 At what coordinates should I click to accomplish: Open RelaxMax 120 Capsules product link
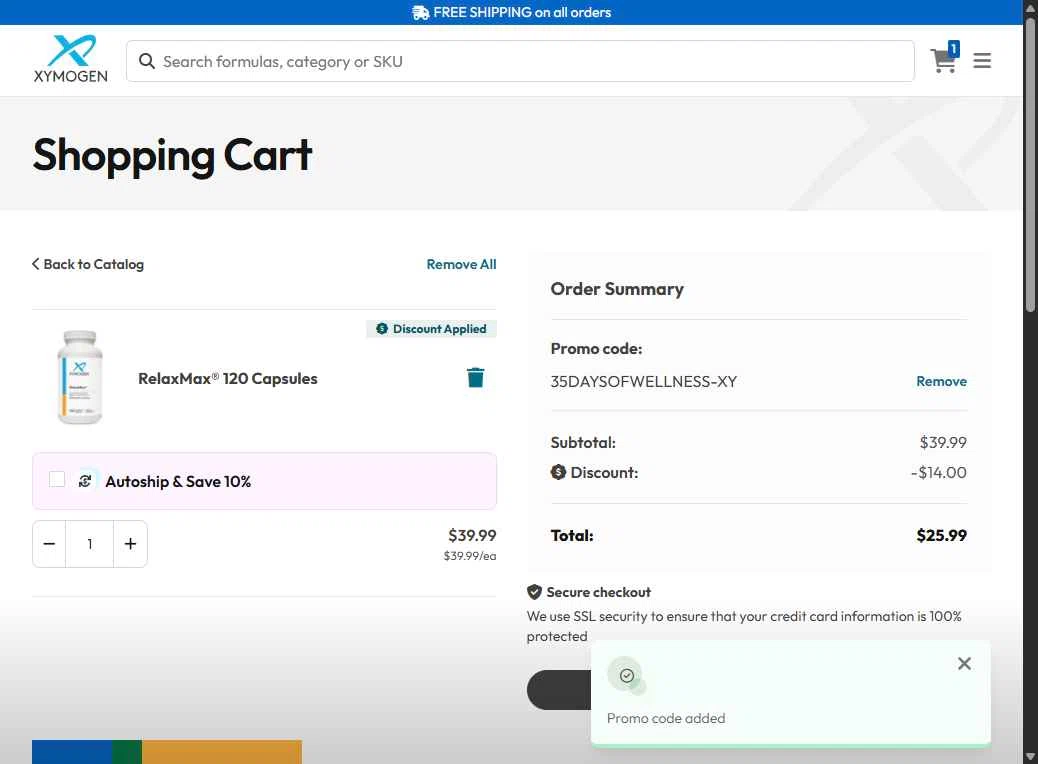coord(227,379)
